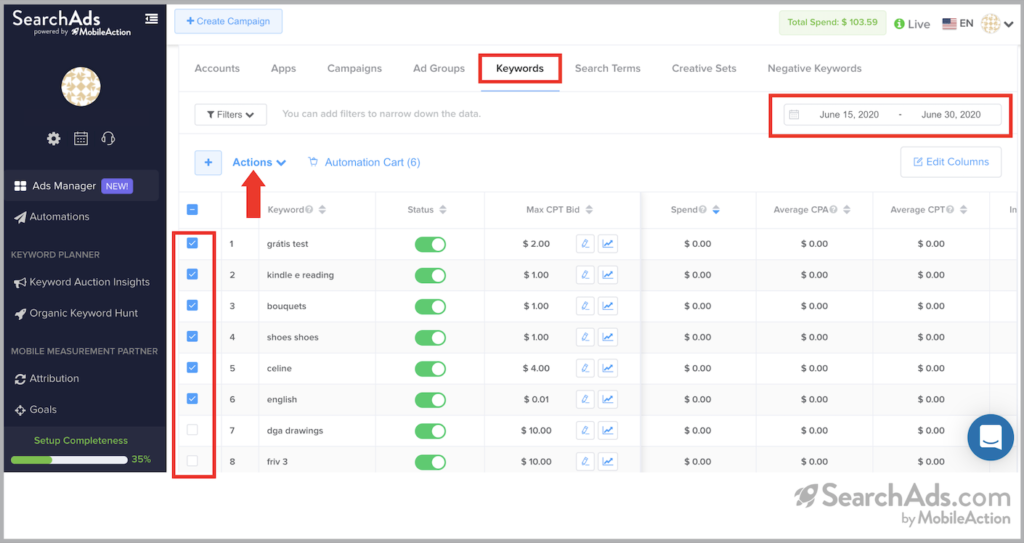This screenshot has height=543, width=1024.
Task: Uncheck the english row checkbox
Action: click(192, 399)
